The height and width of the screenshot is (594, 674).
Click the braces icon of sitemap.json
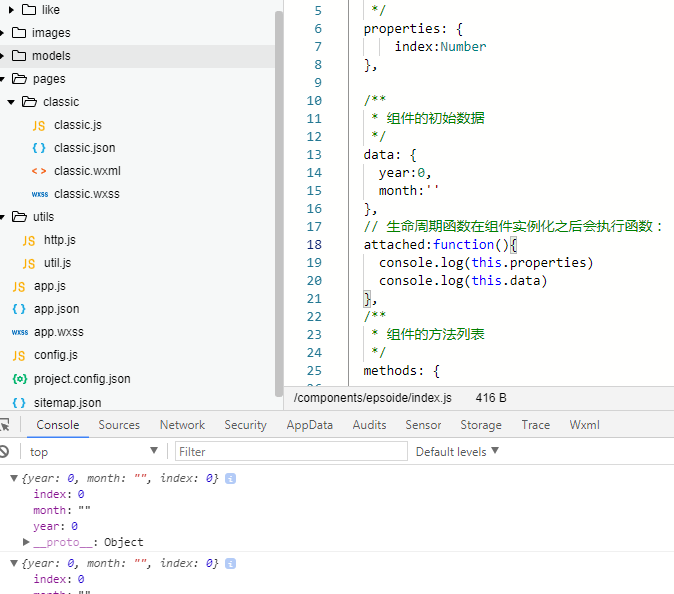(x=19, y=403)
